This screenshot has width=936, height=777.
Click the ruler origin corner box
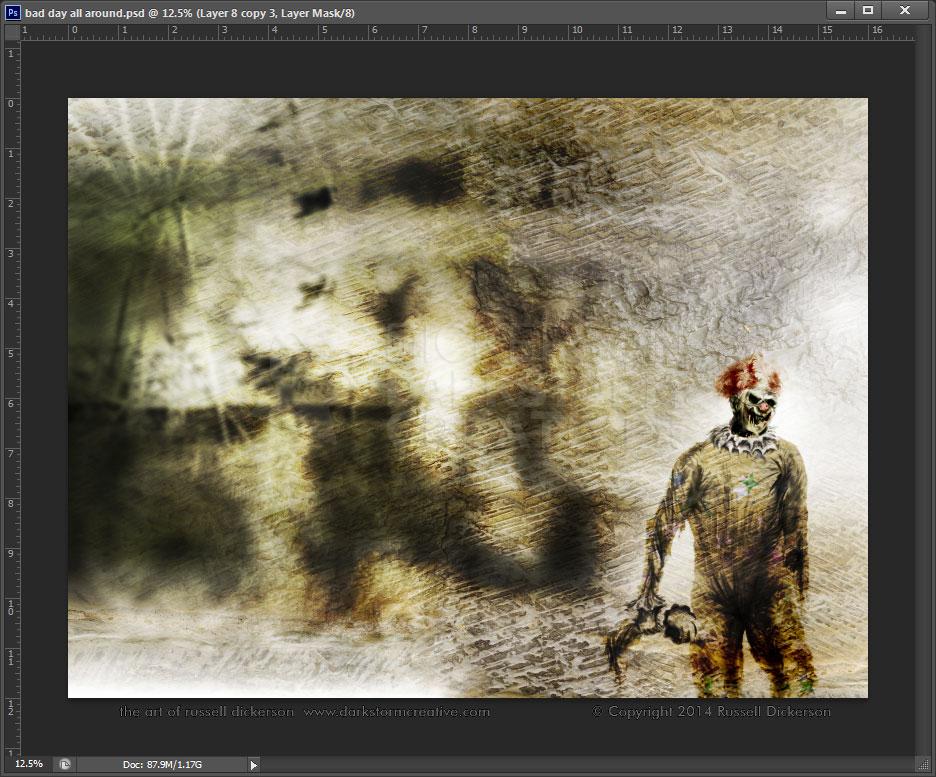click(12, 32)
